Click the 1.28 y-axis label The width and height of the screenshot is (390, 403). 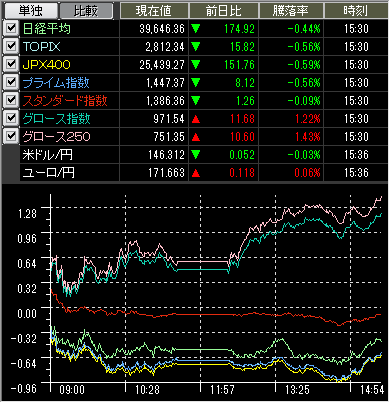click(x=27, y=213)
